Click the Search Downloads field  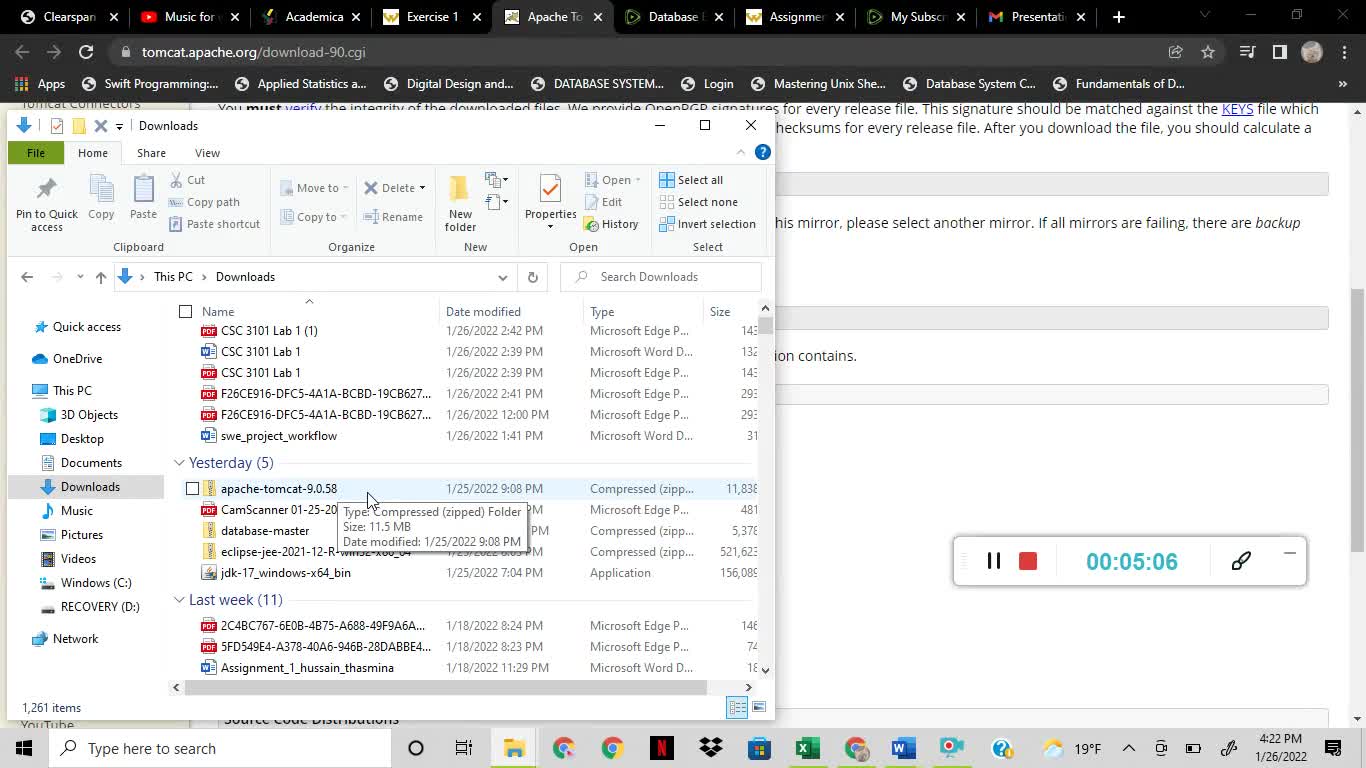[x=661, y=277]
